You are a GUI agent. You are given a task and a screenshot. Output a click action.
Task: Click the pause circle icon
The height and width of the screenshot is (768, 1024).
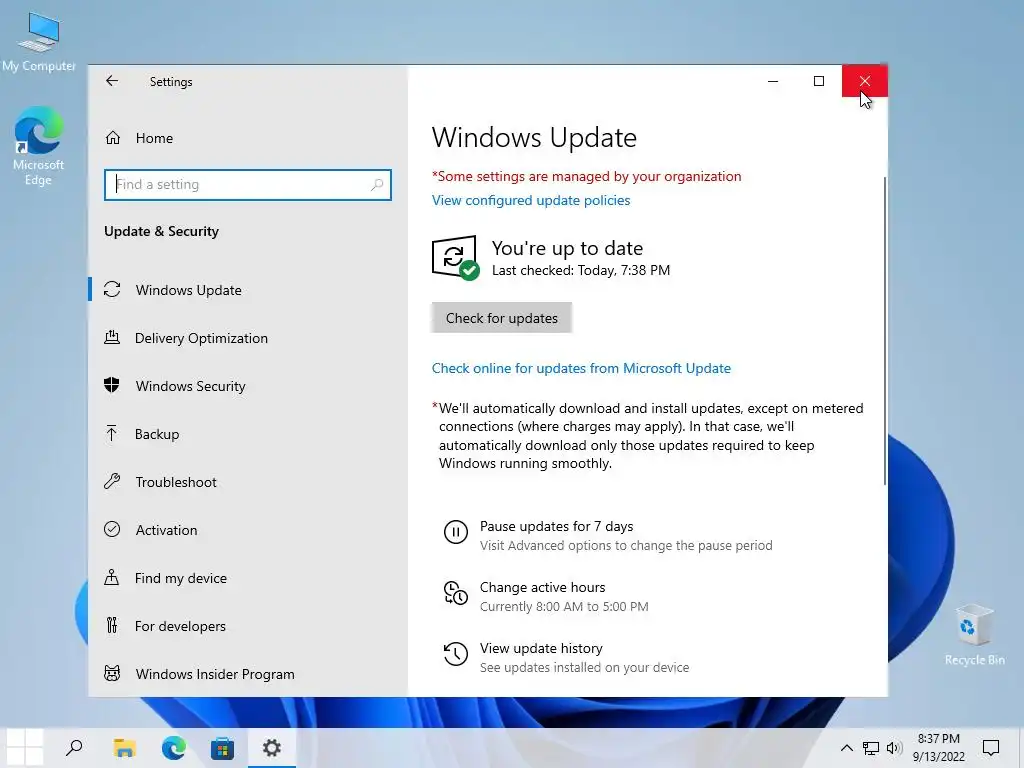456,532
